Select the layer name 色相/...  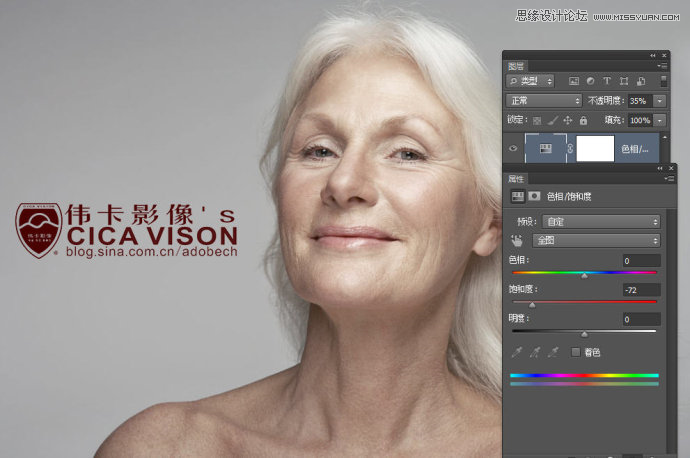[x=635, y=149]
